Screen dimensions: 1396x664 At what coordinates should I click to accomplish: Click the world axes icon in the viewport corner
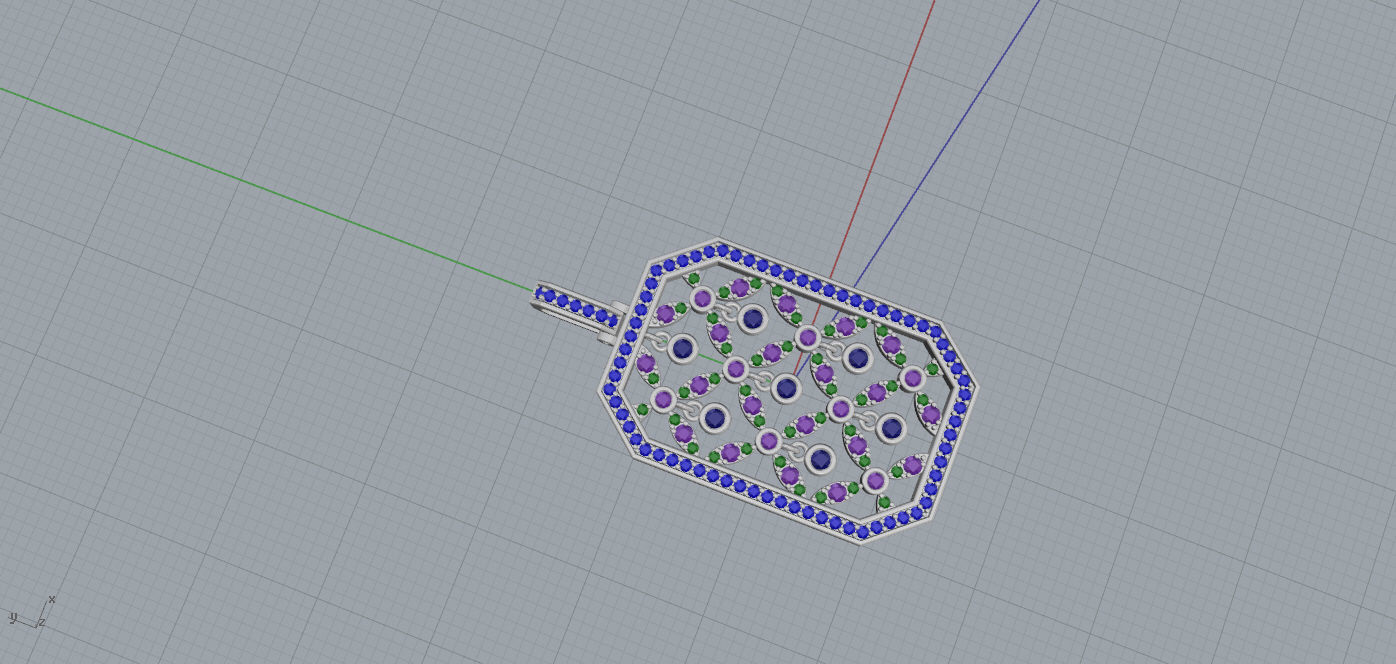[32, 612]
